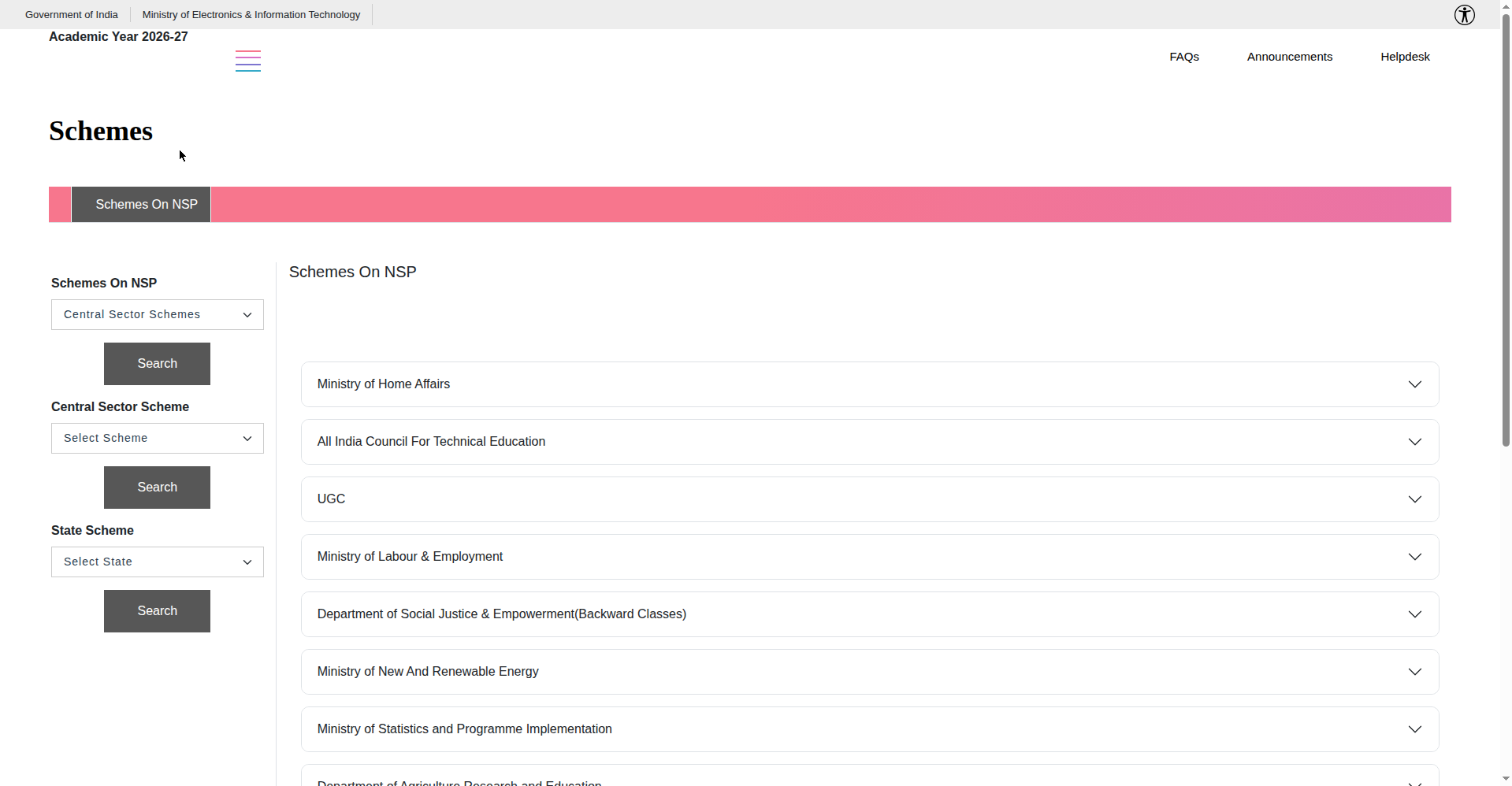Open the Select State dropdown
Image resolution: width=1512 pixels, height=786 pixels.
(x=158, y=562)
